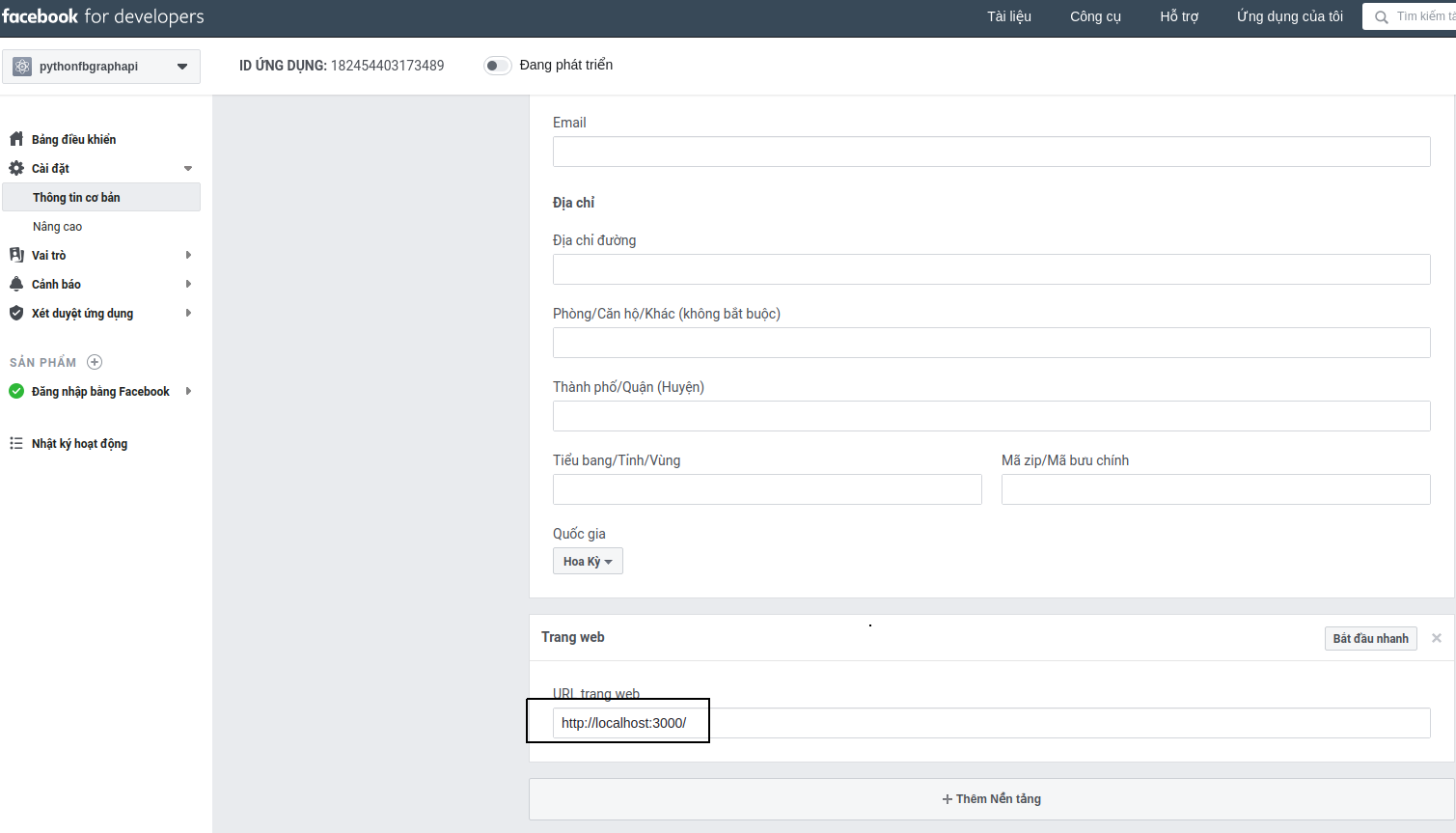1456x833 pixels.
Task: Click the Bắt đầu nhanh button
Action: (x=1370, y=638)
